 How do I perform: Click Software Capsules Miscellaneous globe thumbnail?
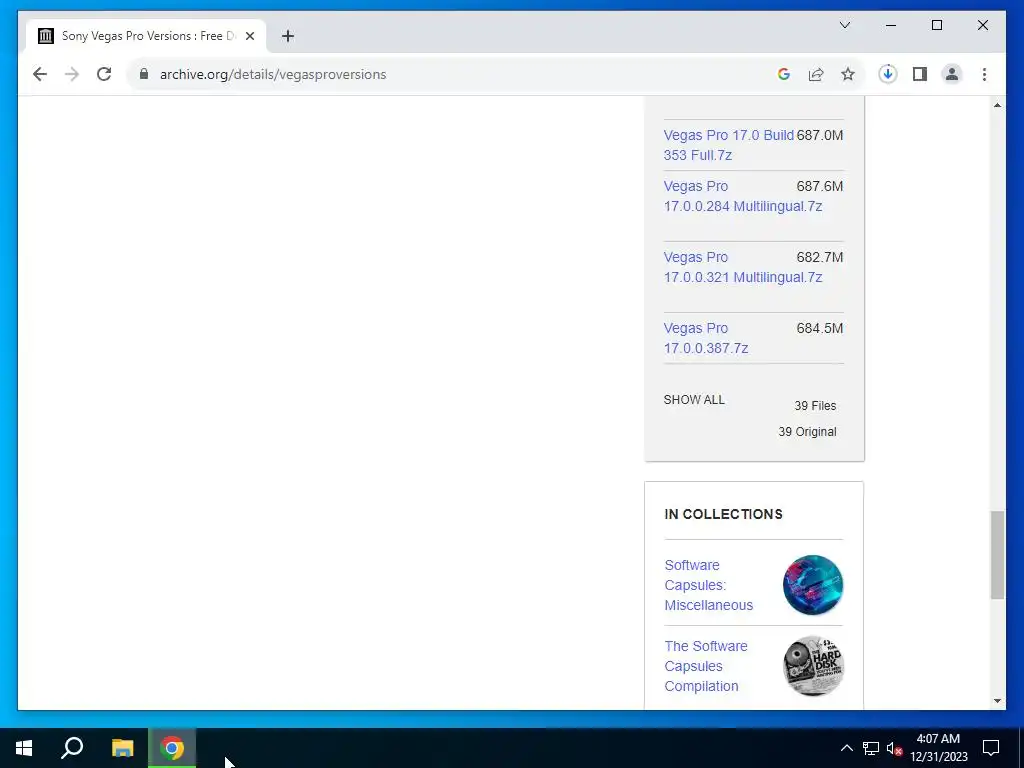pyautogui.click(x=813, y=585)
